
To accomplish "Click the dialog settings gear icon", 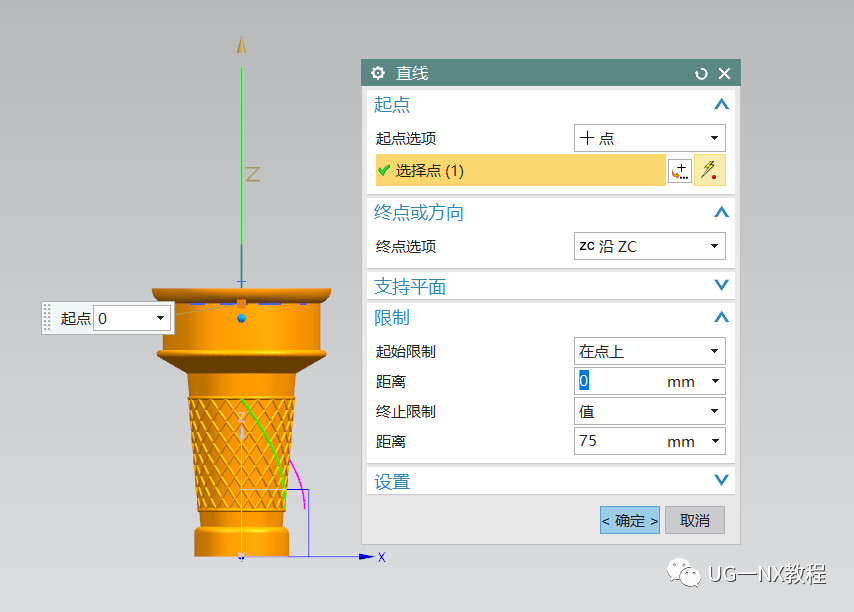I will (x=378, y=73).
